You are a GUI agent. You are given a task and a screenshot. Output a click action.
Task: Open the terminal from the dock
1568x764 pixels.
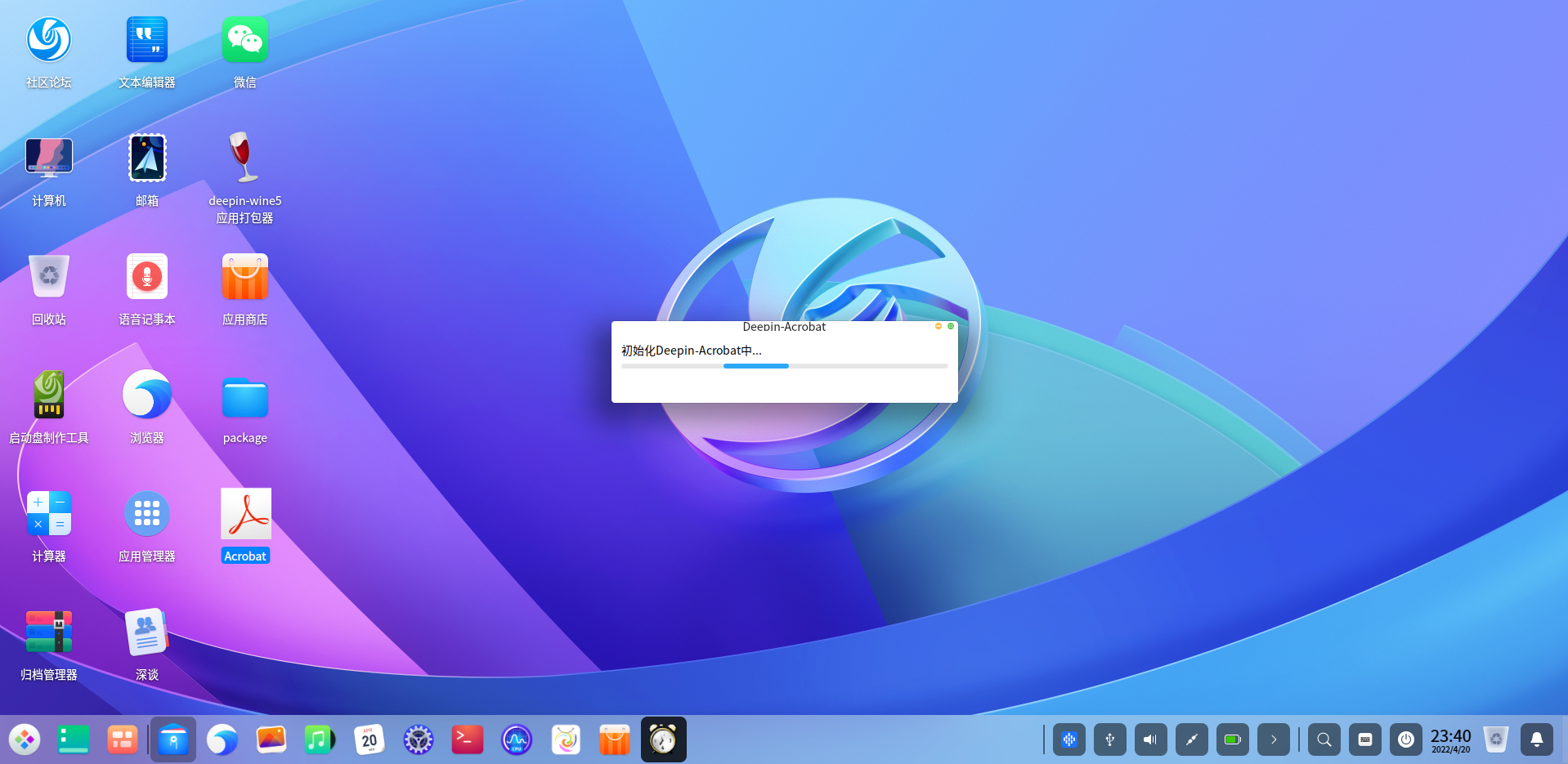point(467,740)
